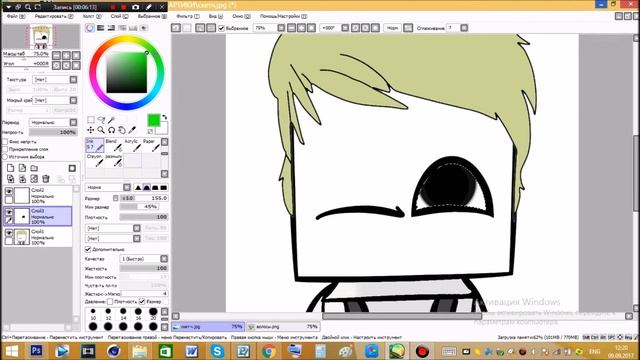Delete the selected layer with trash
Viewport: 640px width, 360px height.
coord(46,178)
